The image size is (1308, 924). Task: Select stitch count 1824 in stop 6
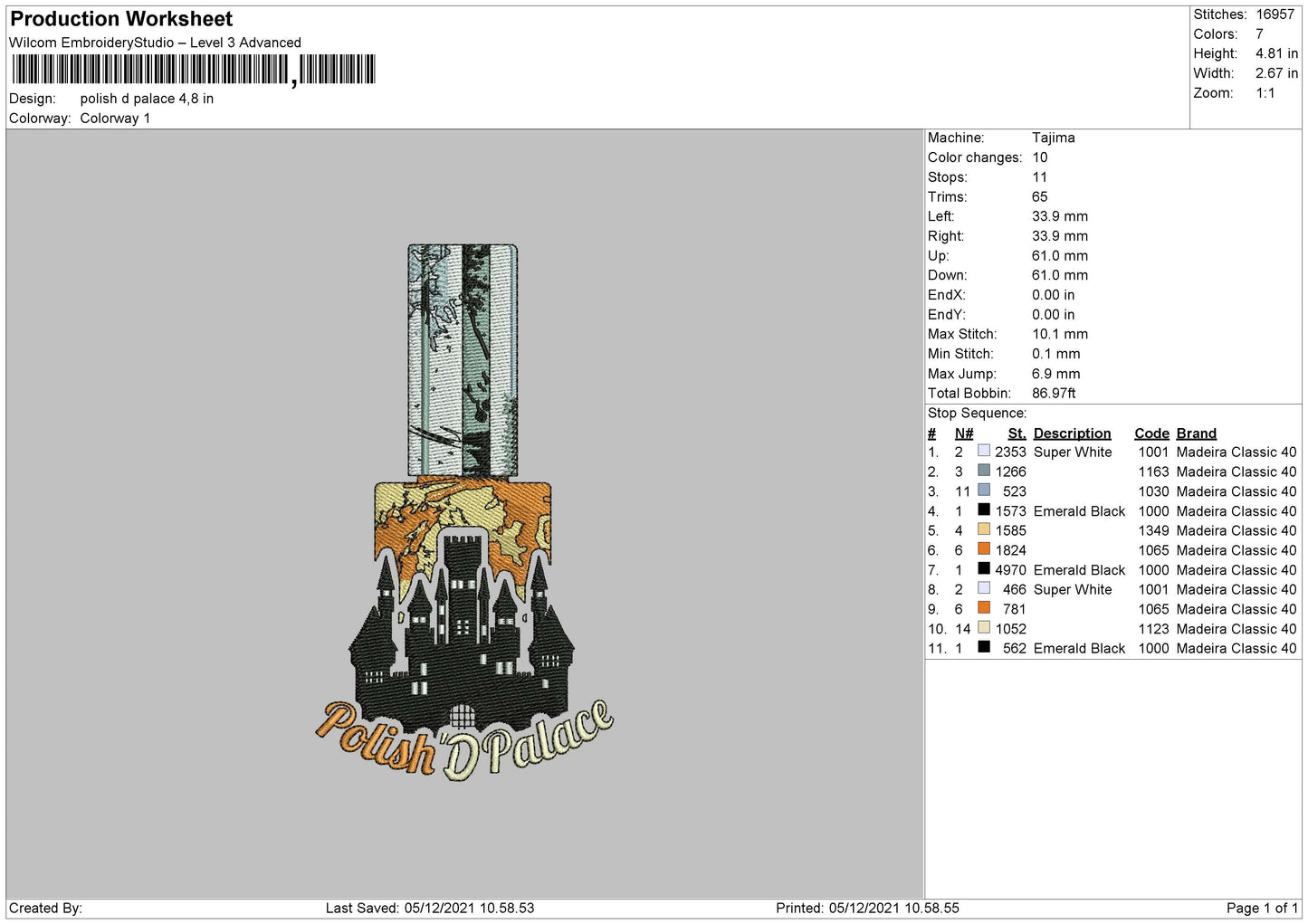[1010, 550]
